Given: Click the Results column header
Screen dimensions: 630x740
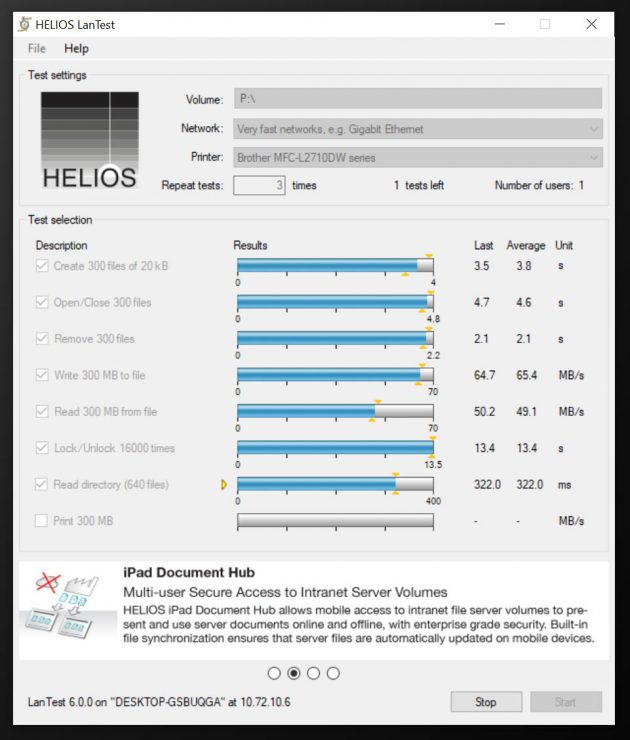Looking at the screenshot, I should [x=251, y=245].
